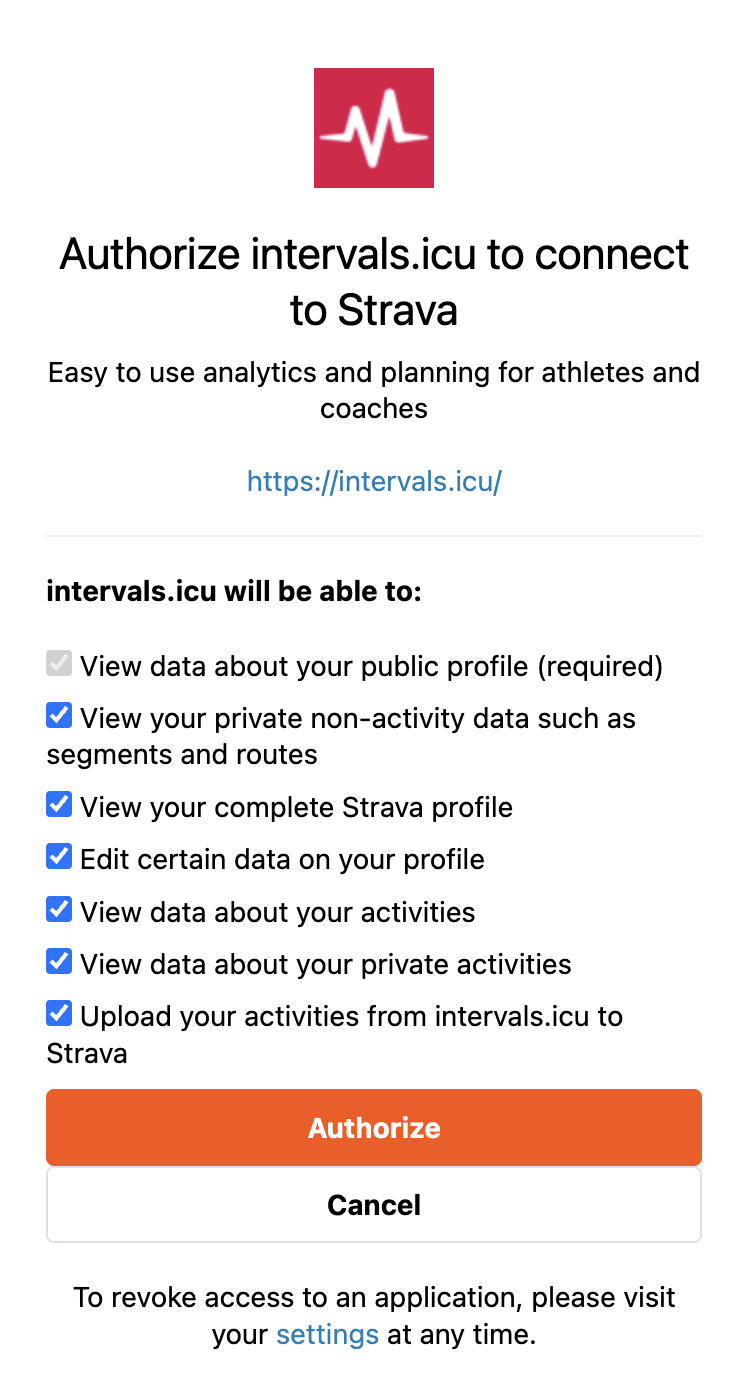Uncheck the private activities checkbox
Screen dimensions: 756x1388
60,962
